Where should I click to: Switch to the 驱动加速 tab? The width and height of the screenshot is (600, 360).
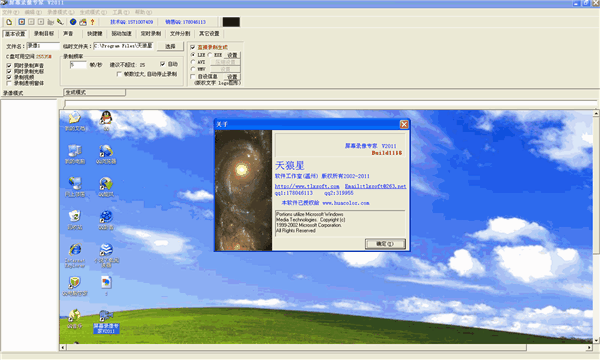coord(122,34)
